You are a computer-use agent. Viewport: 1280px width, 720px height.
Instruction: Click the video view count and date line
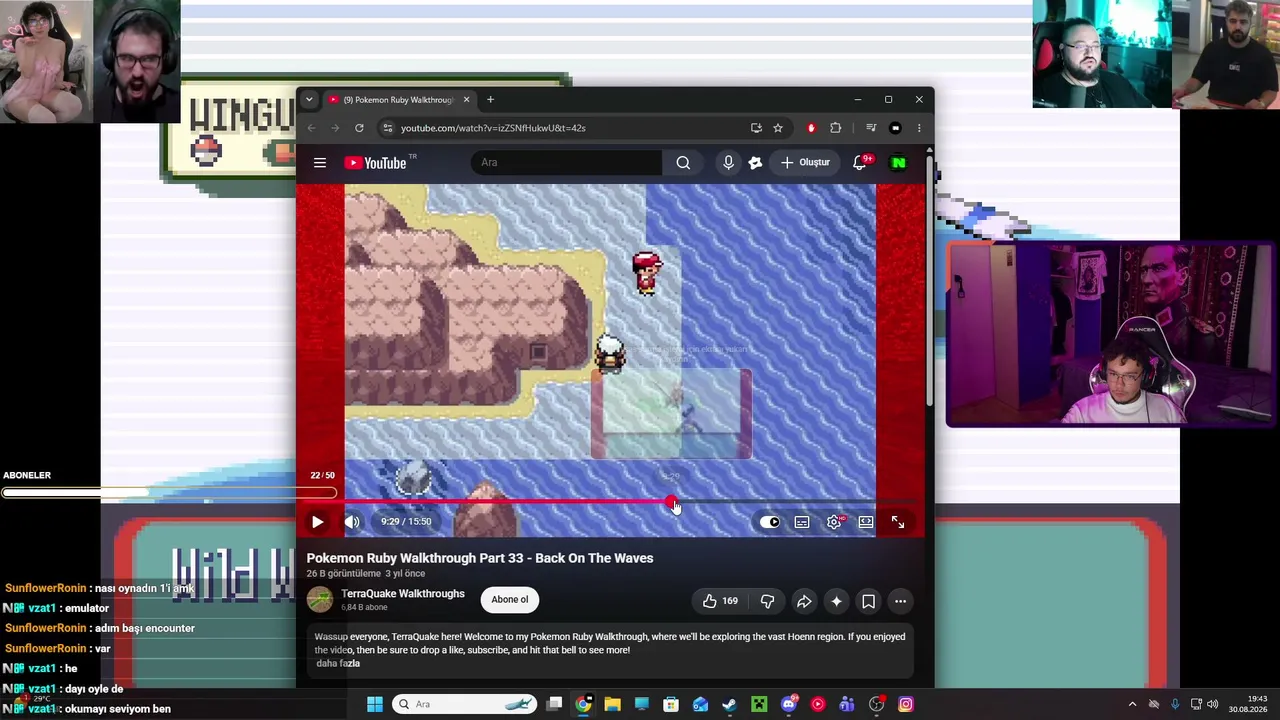click(366, 574)
